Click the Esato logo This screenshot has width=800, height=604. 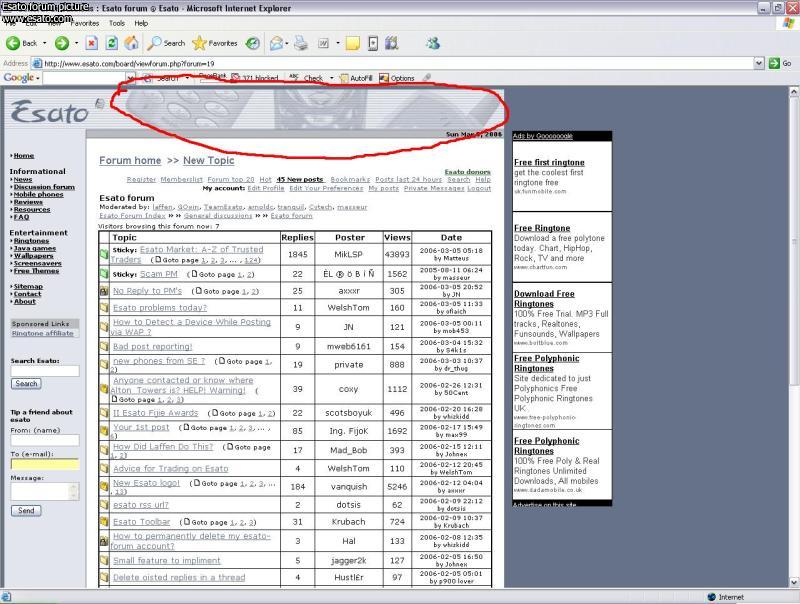point(49,112)
